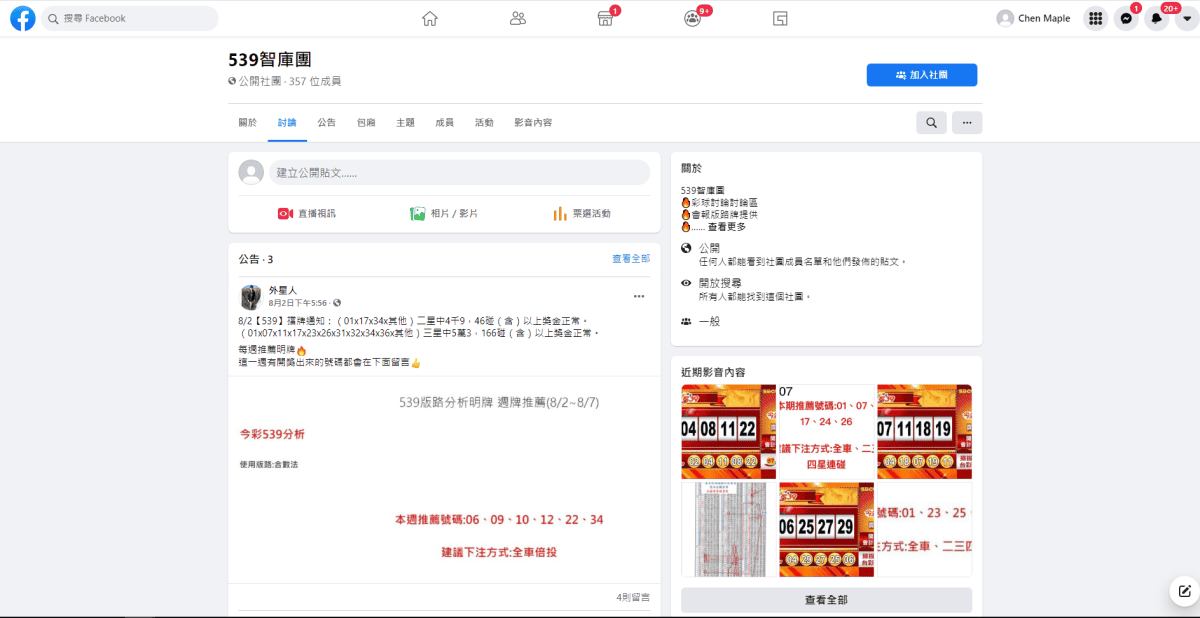Image resolution: width=1200 pixels, height=618 pixels.
Task: Open Marketplace icon with notification badge
Action: [606, 18]
